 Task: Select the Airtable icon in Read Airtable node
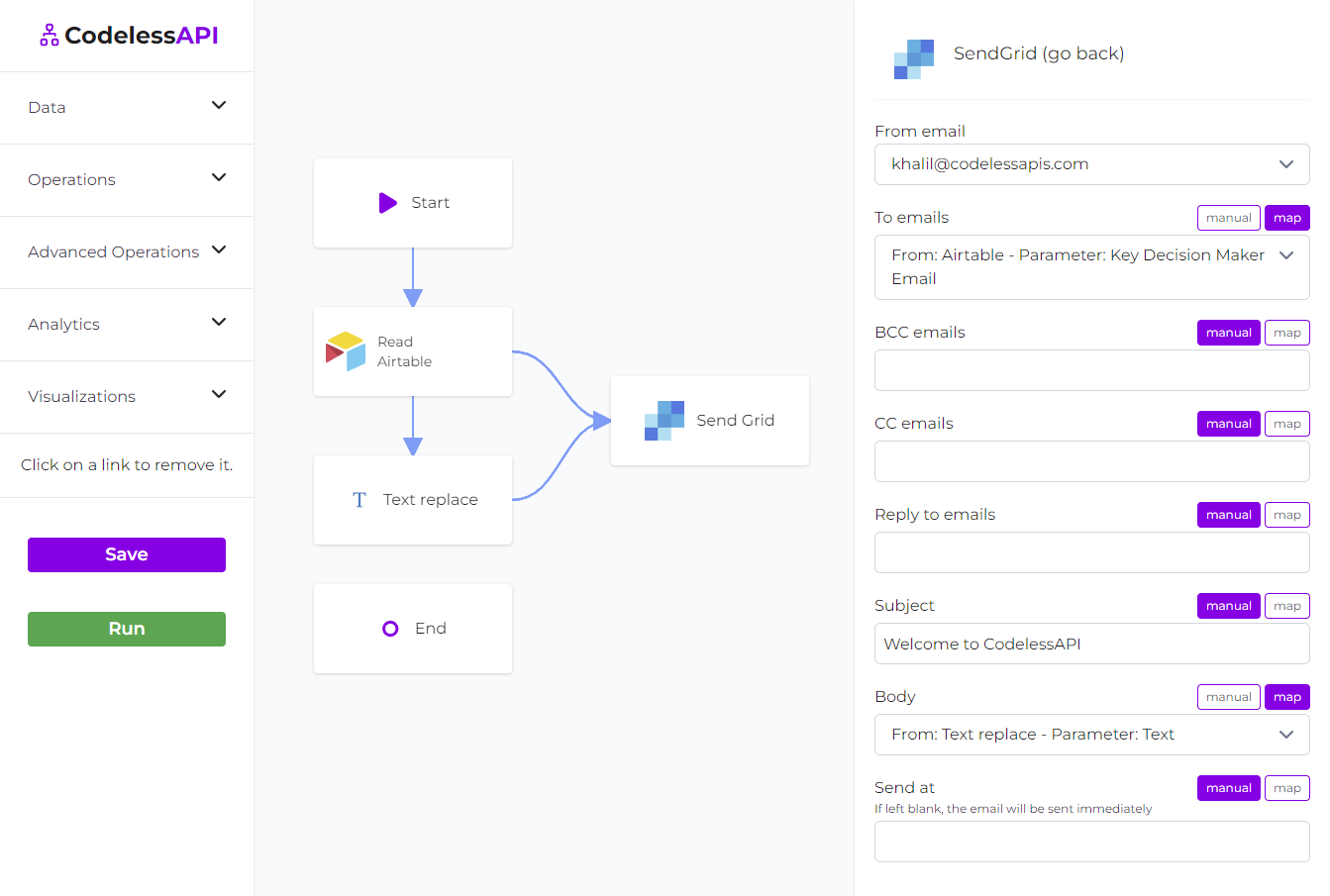coord(346,351)
